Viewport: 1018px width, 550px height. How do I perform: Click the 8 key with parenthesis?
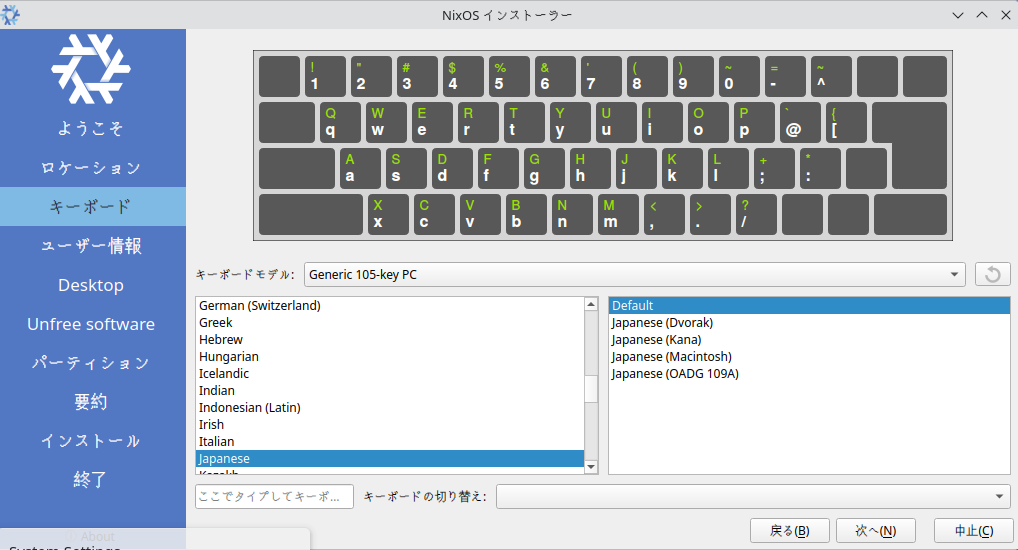click(x=647, y=77)
